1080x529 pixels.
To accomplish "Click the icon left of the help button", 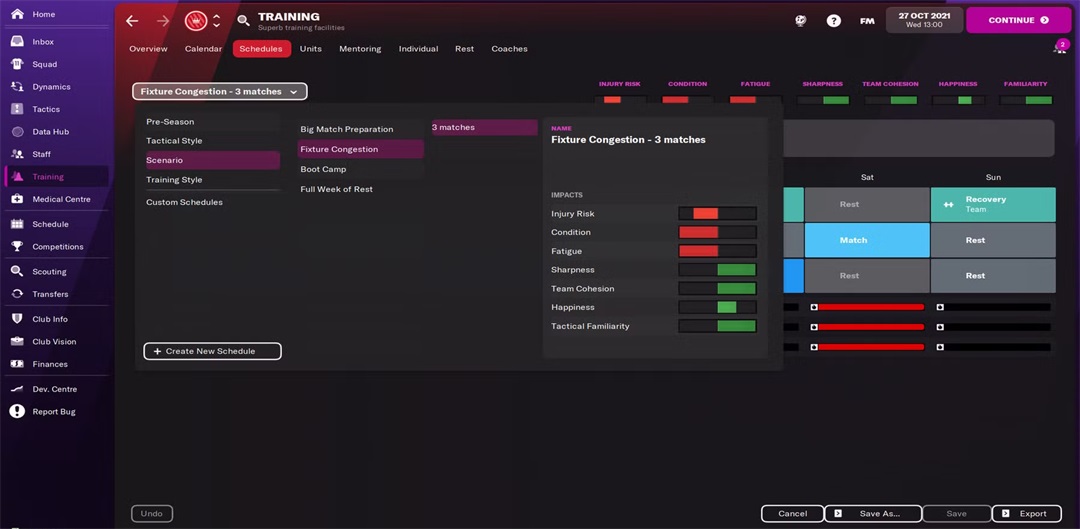I will coord(800,21).
